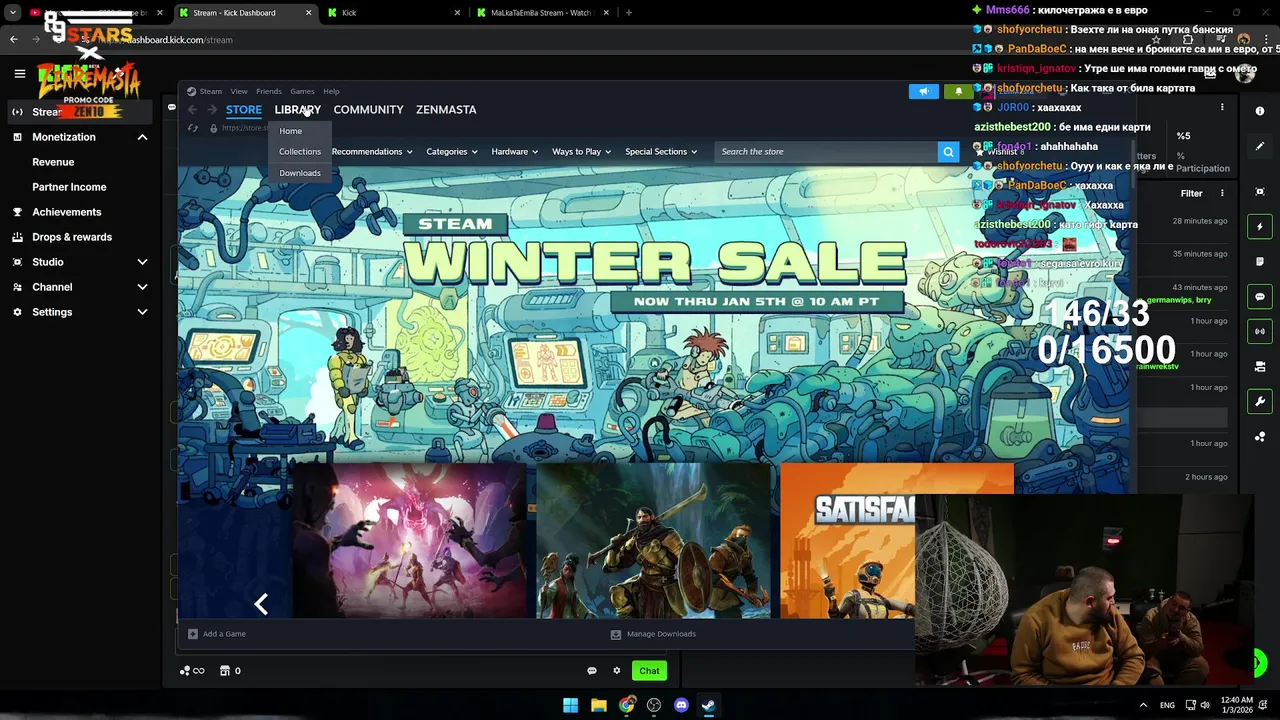Switch to the LIBRARY tab in Steam

tap(298, 110)
